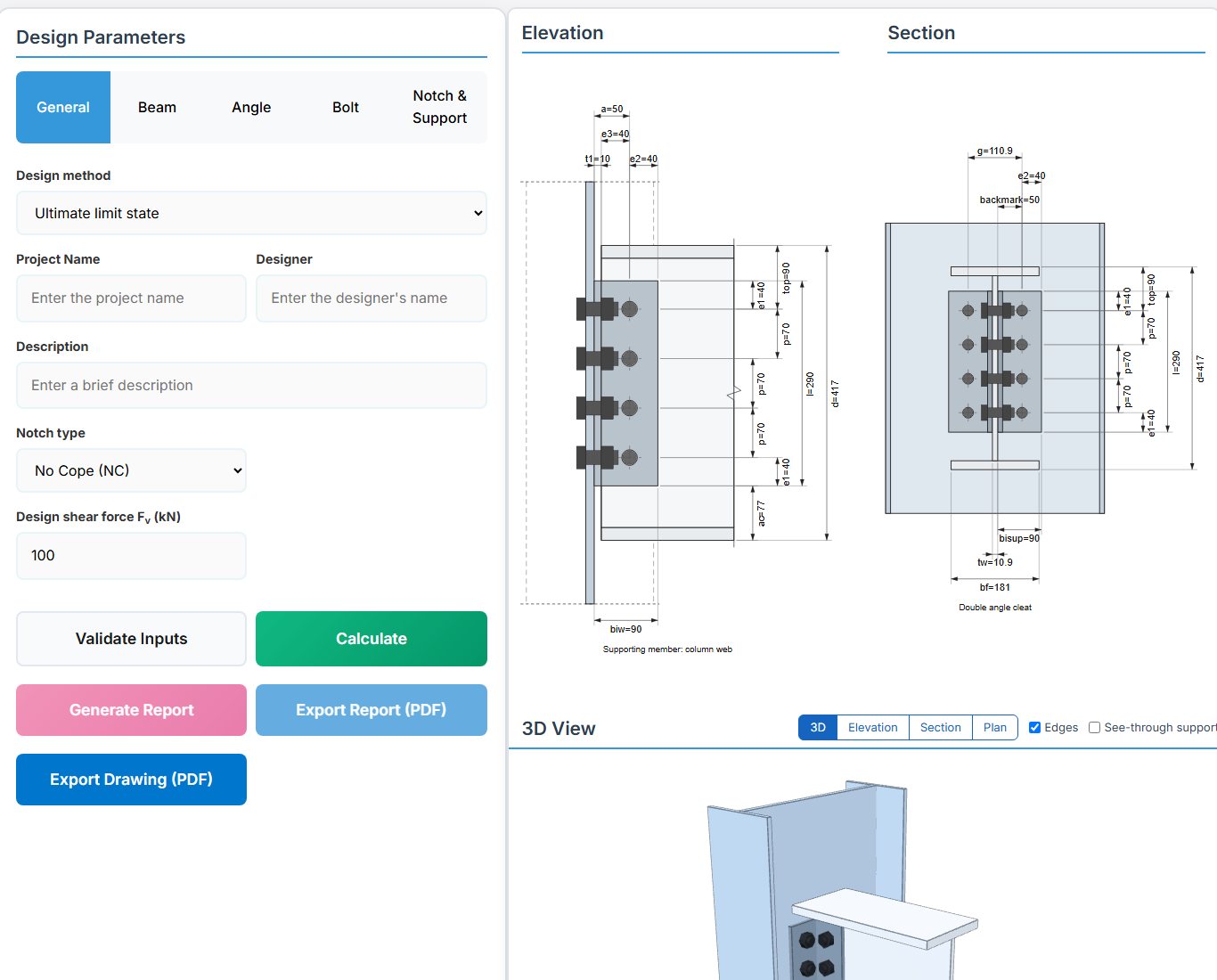Click the Validate Inputs button

131,639
